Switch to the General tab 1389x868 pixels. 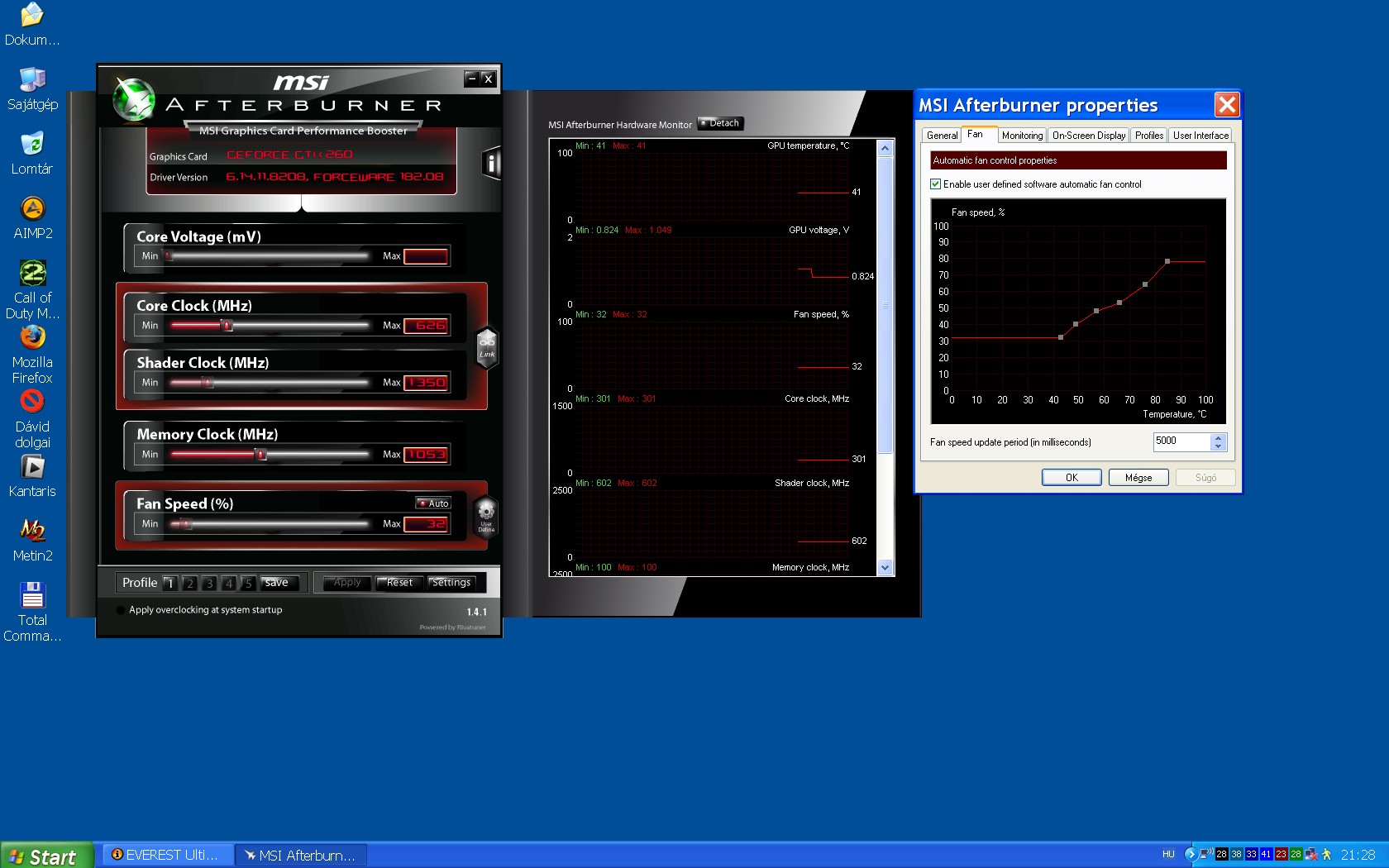click(x=942, y=136)
